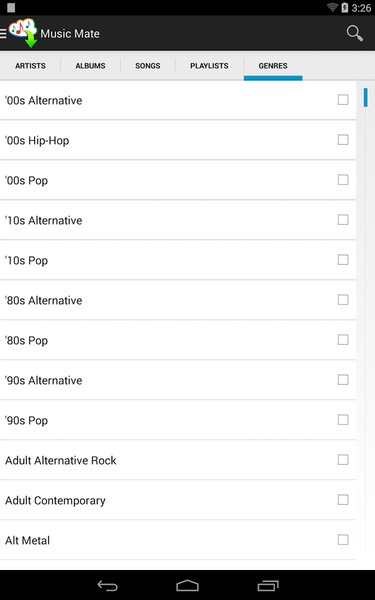Open the '90s Pop genre entry
The height and width of the screenshot is (600, 375).
(178, 420)
